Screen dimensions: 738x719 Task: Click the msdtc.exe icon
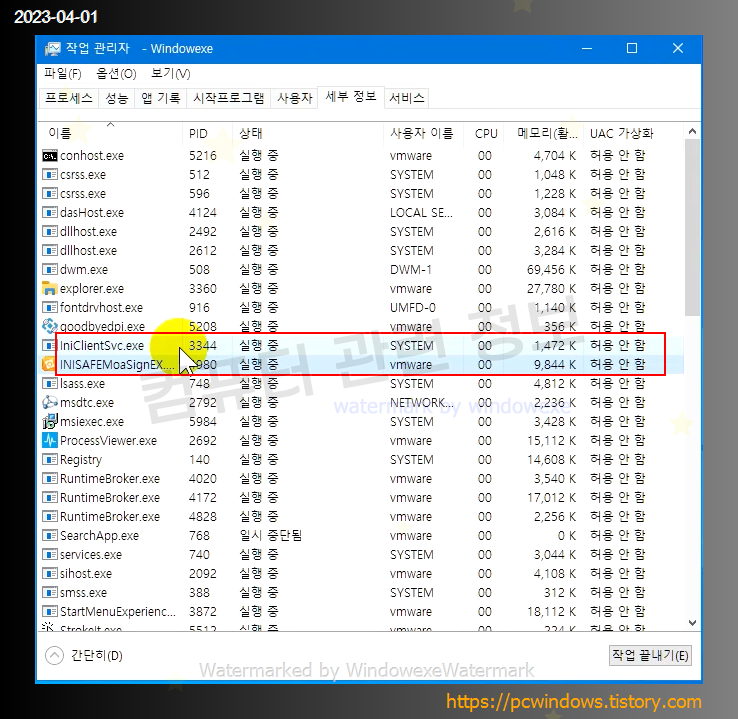[49, 403]
